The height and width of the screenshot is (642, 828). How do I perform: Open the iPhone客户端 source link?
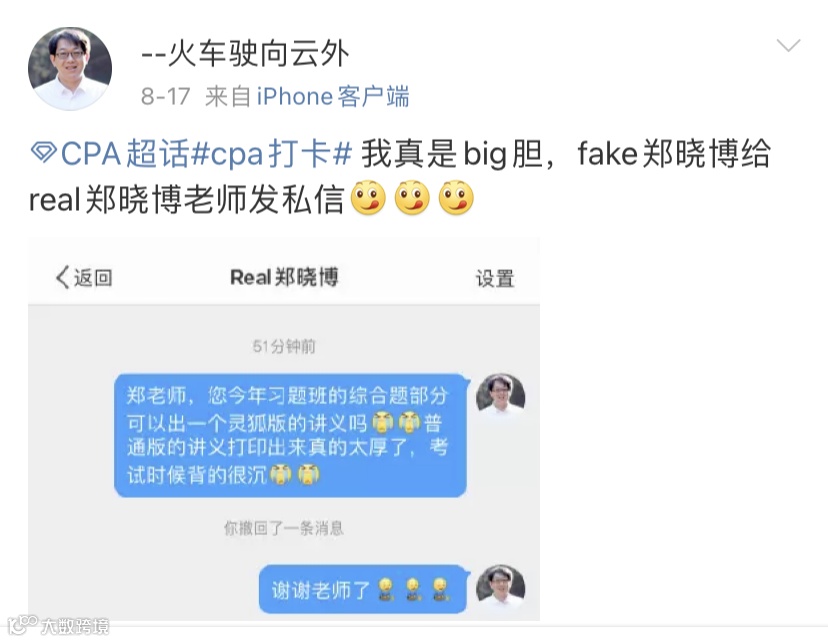pyautogui.click(x=333, y=97)
